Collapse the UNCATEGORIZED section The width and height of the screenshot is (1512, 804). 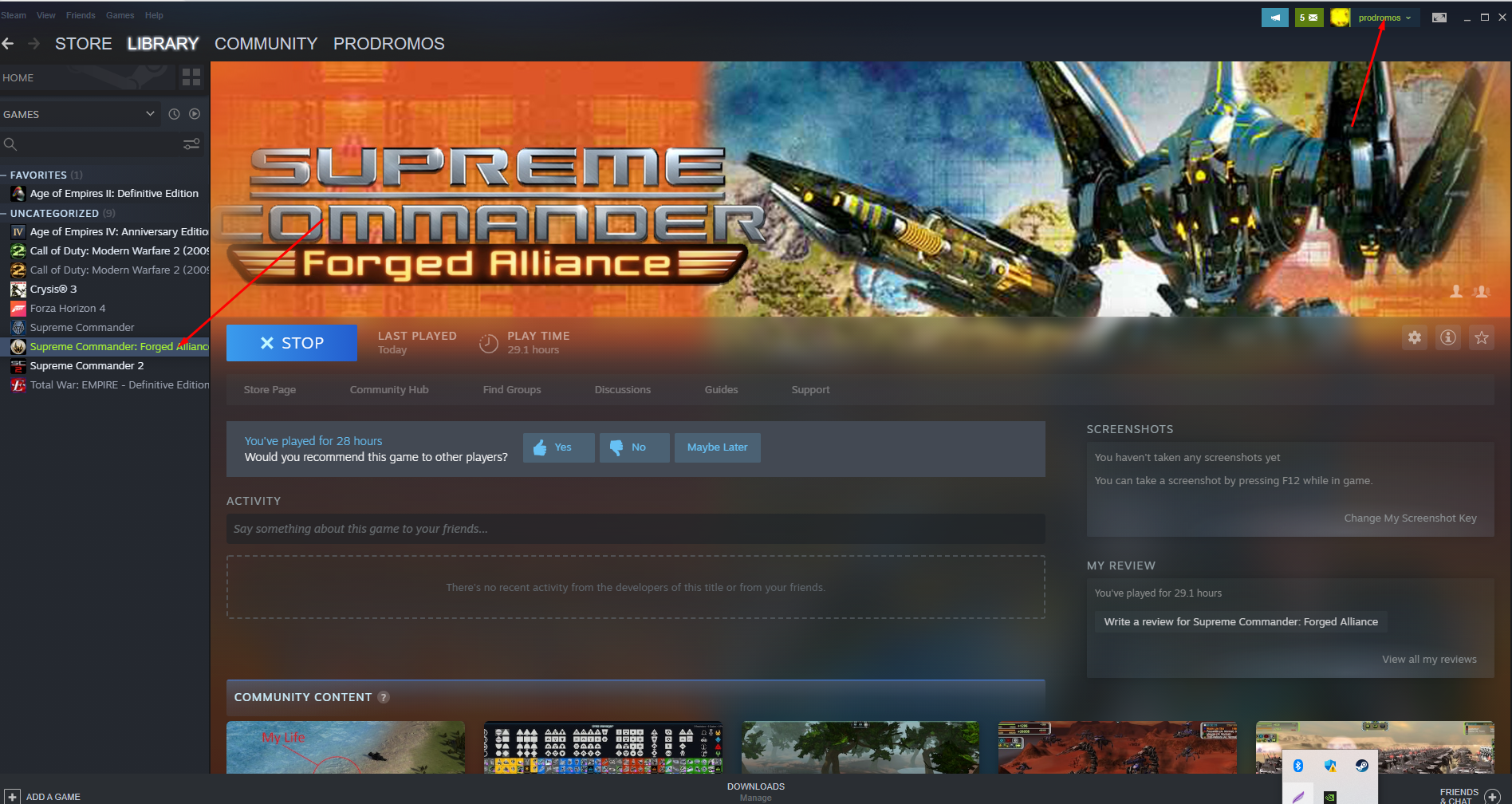pos(4,213)
